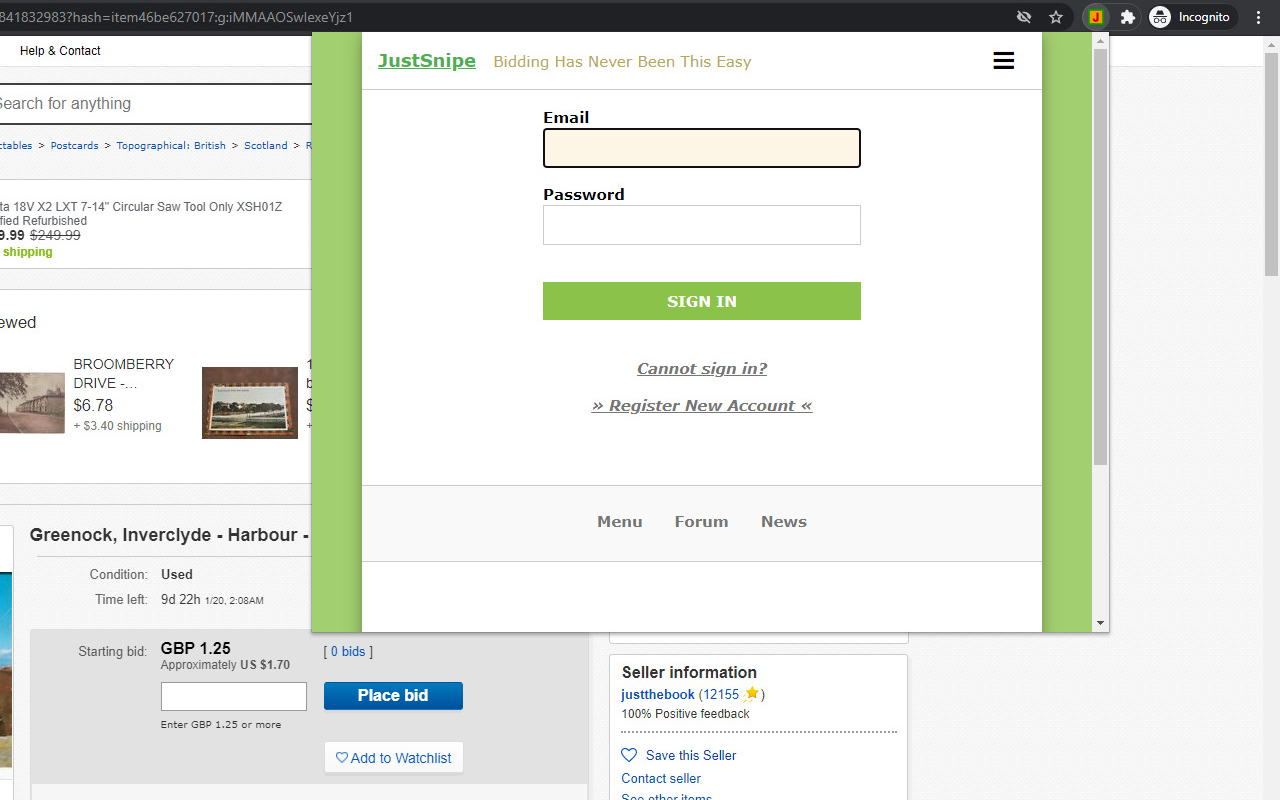Open the Contact seller link
The image size is (1280, 800).
tap(661, 778)
